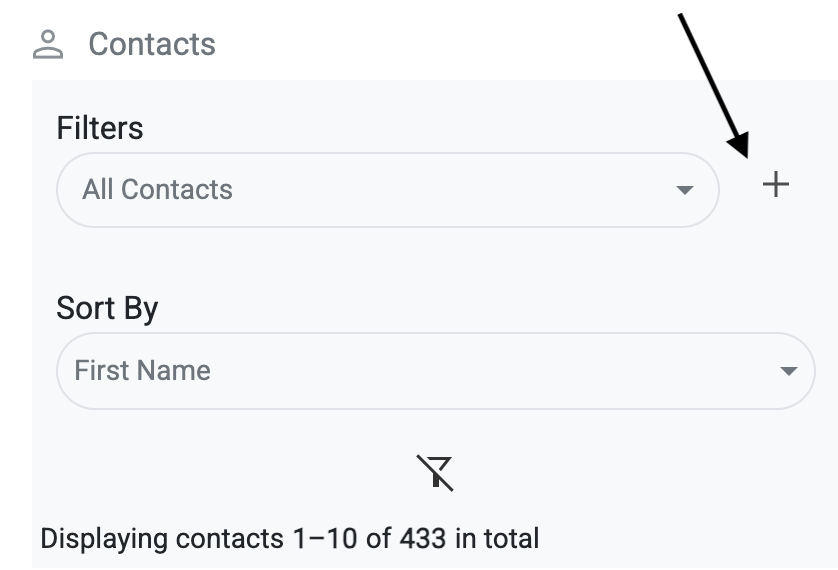The image size is (838, 570).
Task: Click the All Contacts text in filter field
Action: click(x=157, y=190)
